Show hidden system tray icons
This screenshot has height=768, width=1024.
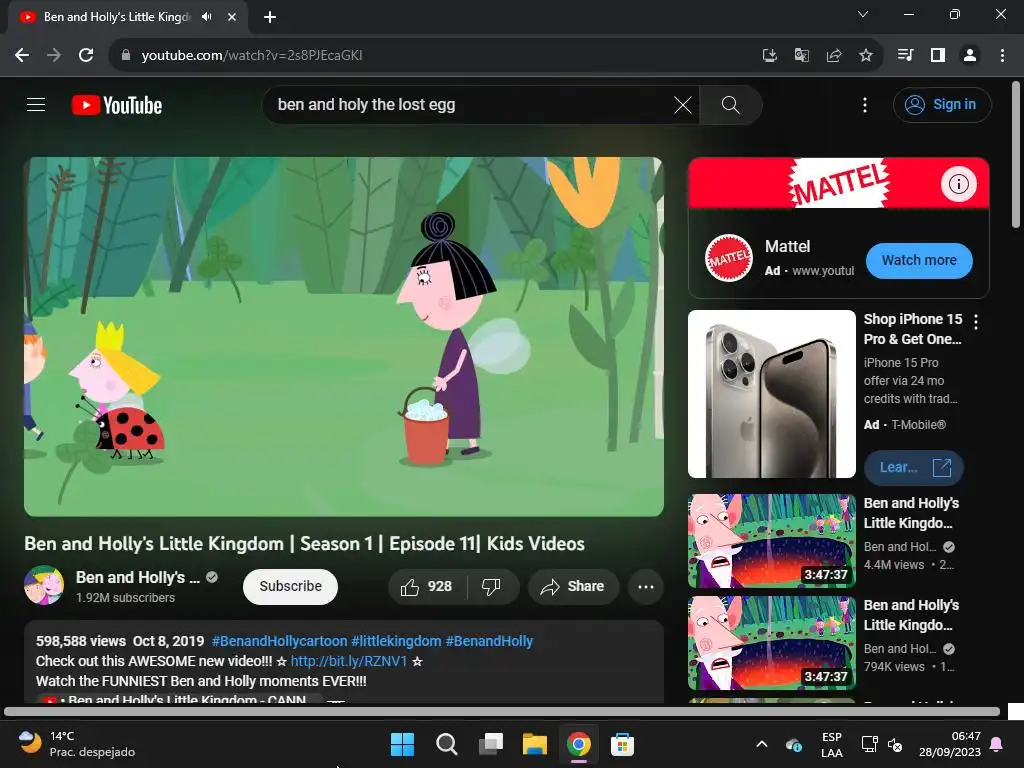click(761, 744)
